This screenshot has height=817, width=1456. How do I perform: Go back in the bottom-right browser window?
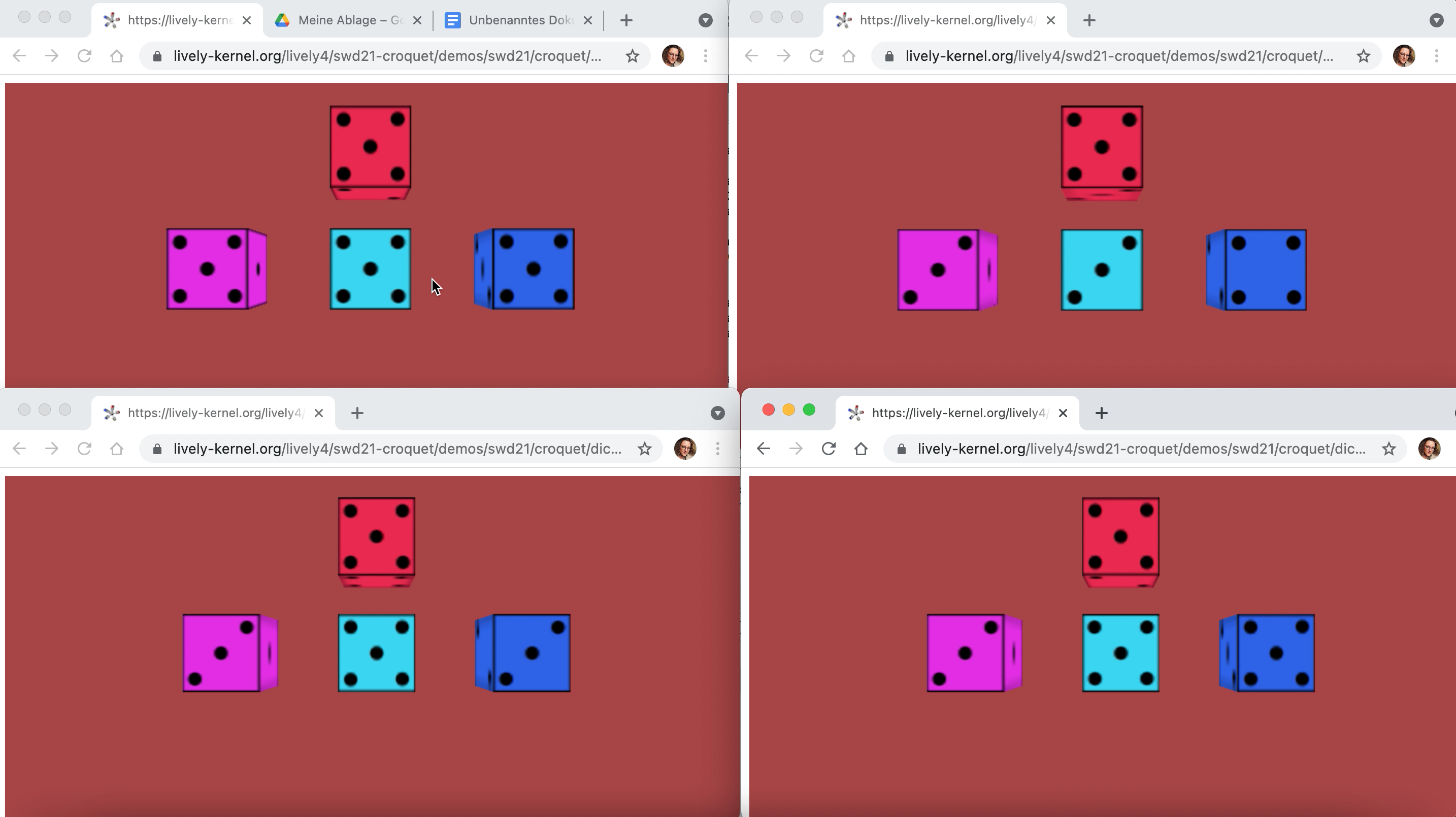763,449
